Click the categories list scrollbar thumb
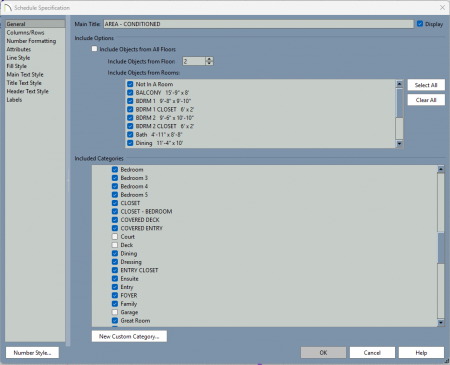Viewport: 450px width, 365px height. [441, 248]
